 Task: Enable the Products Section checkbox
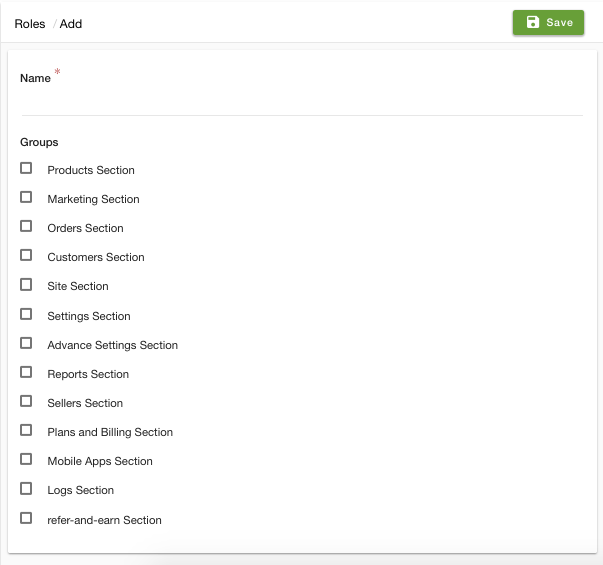(x=26, y=168)
